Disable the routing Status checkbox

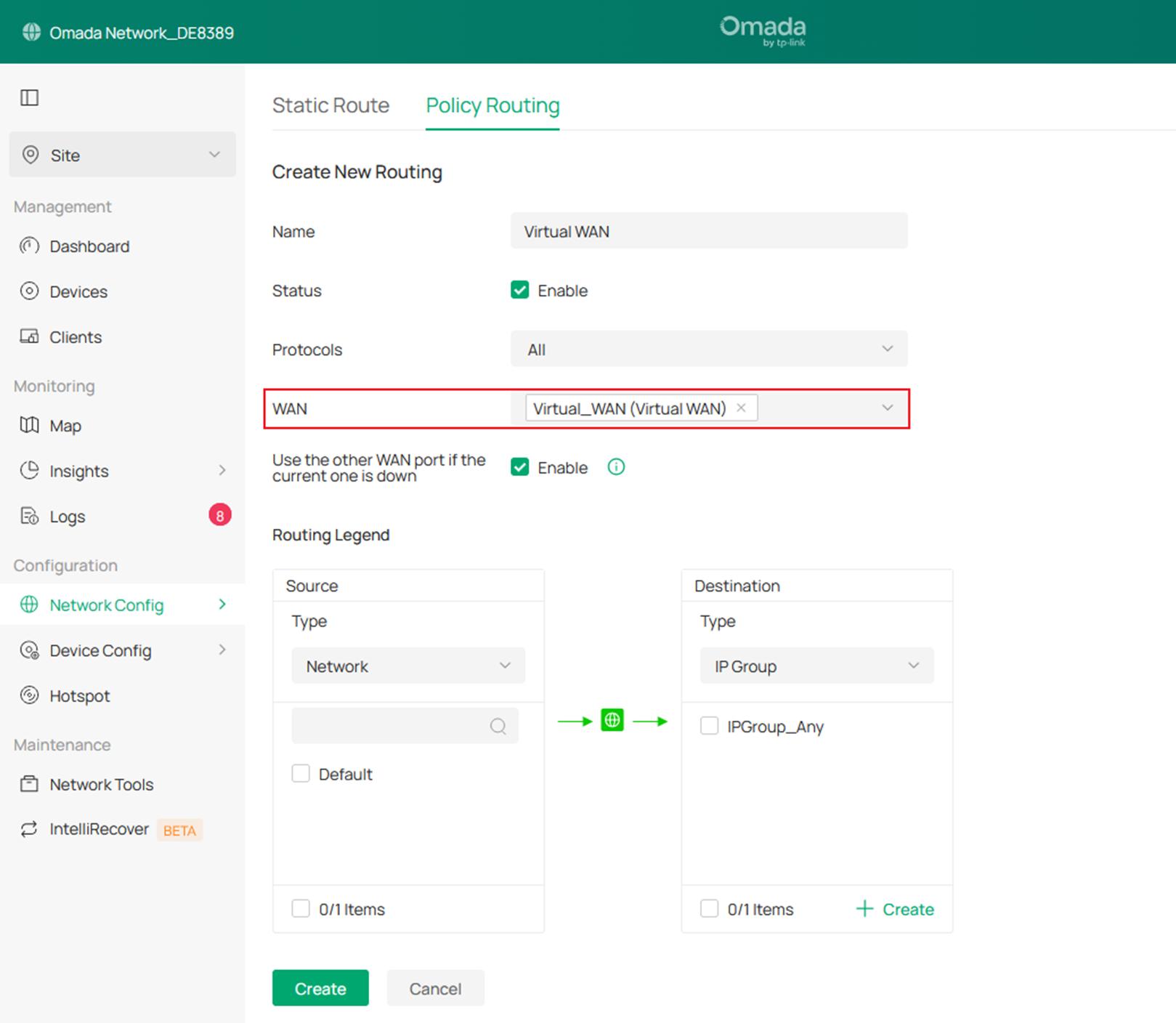(x=519, y=290)
